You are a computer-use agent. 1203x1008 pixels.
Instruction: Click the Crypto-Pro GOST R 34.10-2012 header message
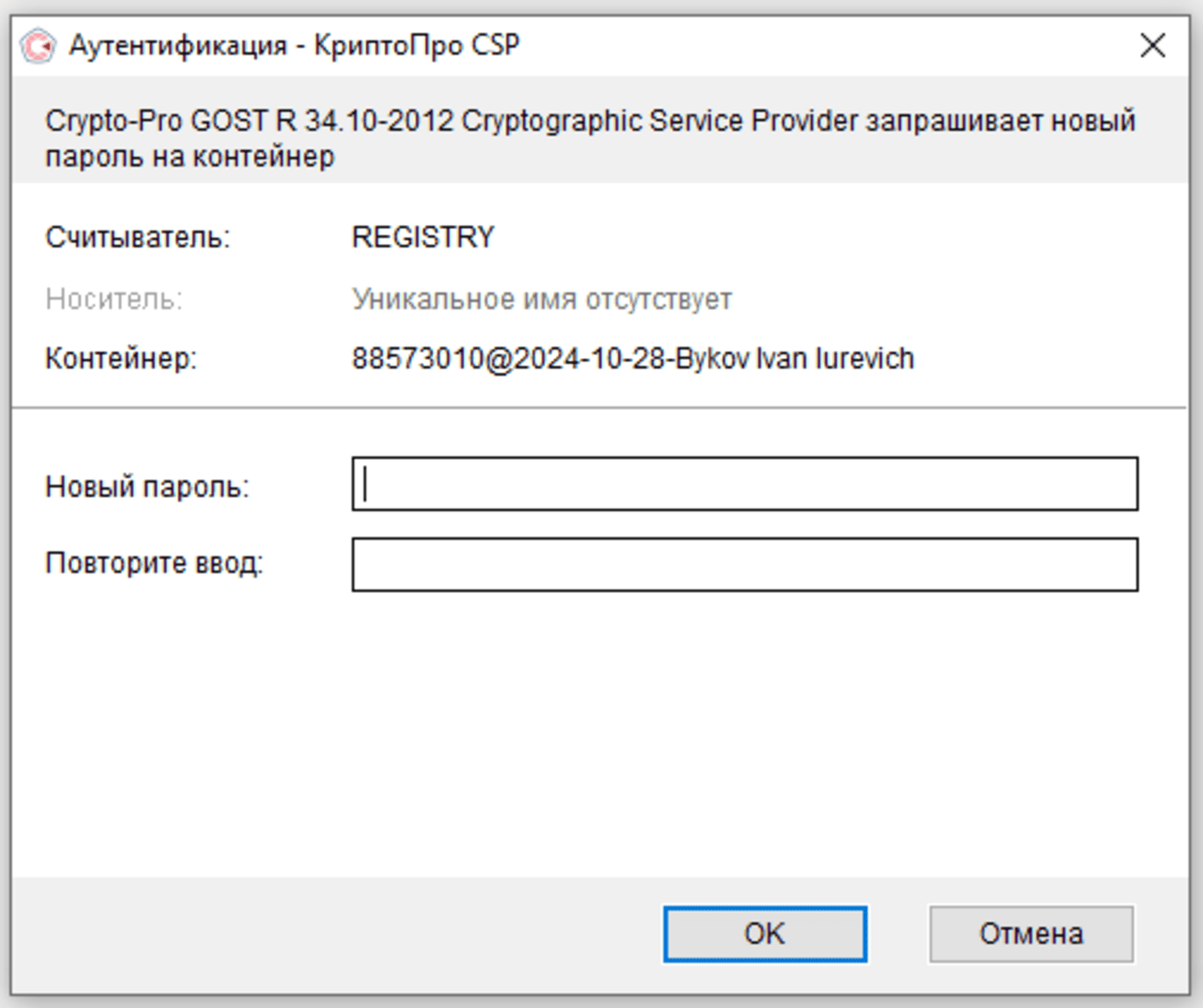(x=590, y=121)
